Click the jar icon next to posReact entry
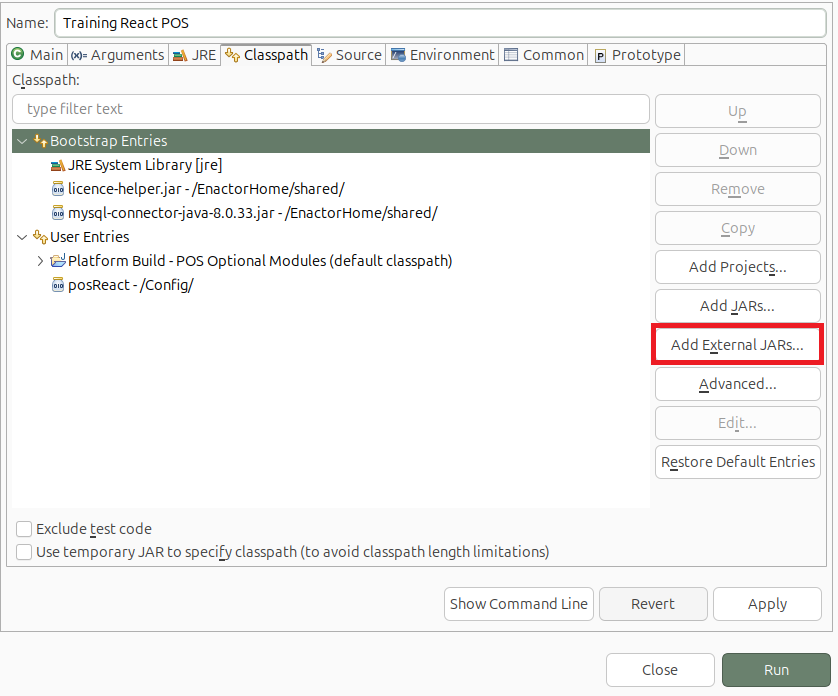The width and height of the screenshot is (838, 696). click(57, 284)
